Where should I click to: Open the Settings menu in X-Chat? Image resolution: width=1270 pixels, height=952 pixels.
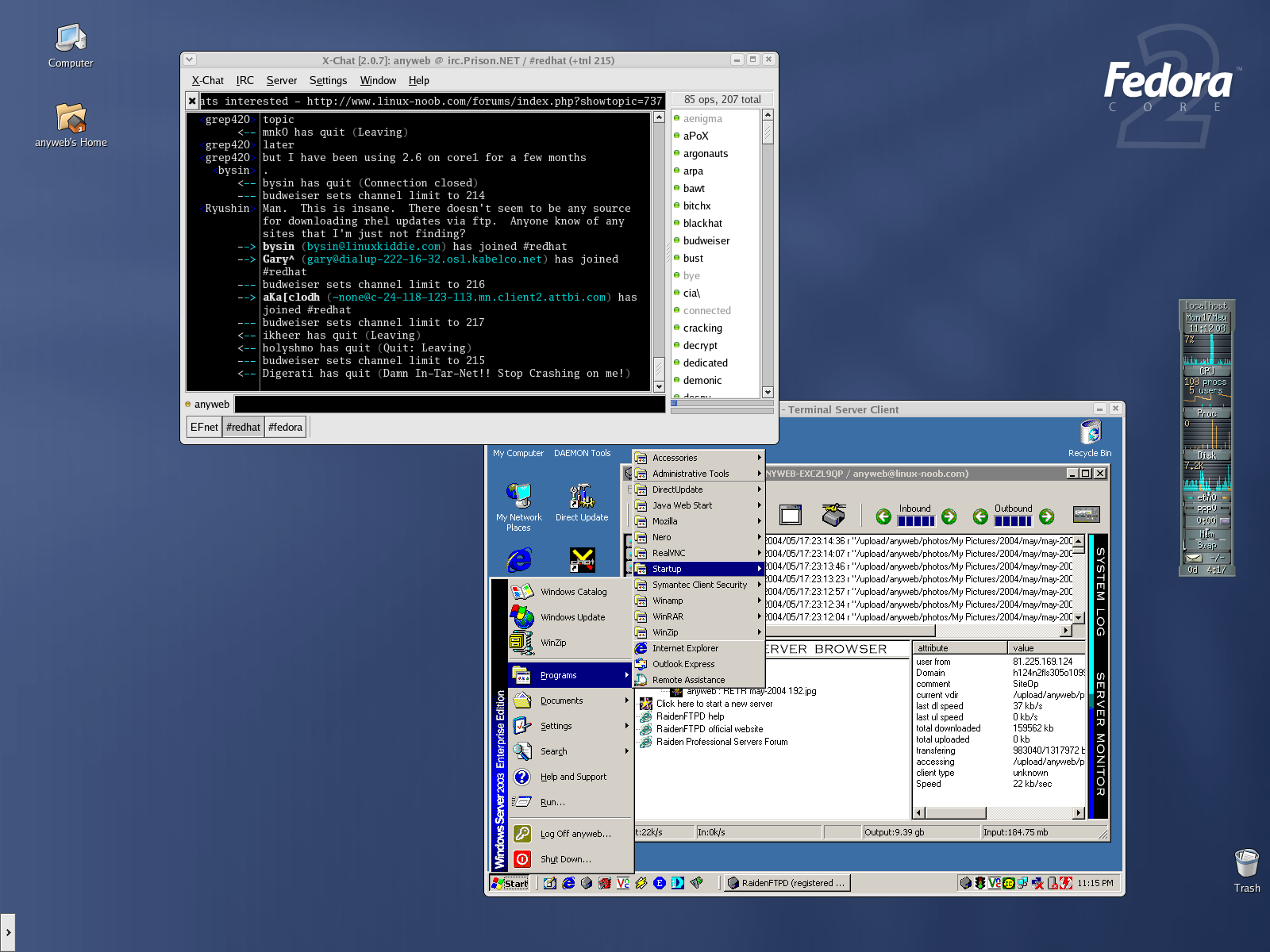(x=328, y=80)
